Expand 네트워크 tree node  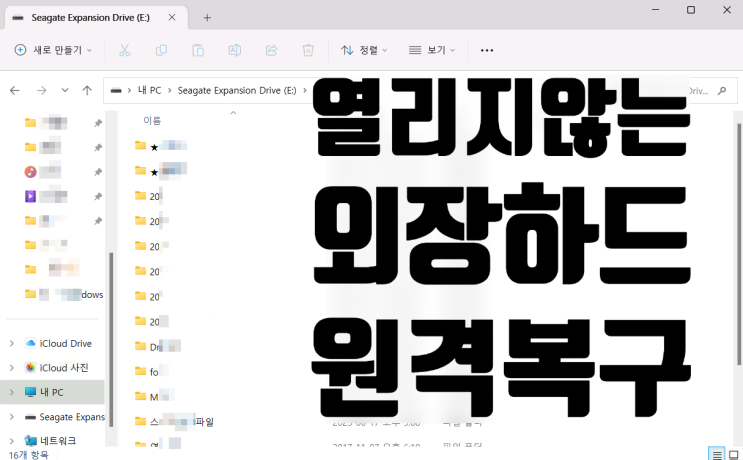coord(12,441)
